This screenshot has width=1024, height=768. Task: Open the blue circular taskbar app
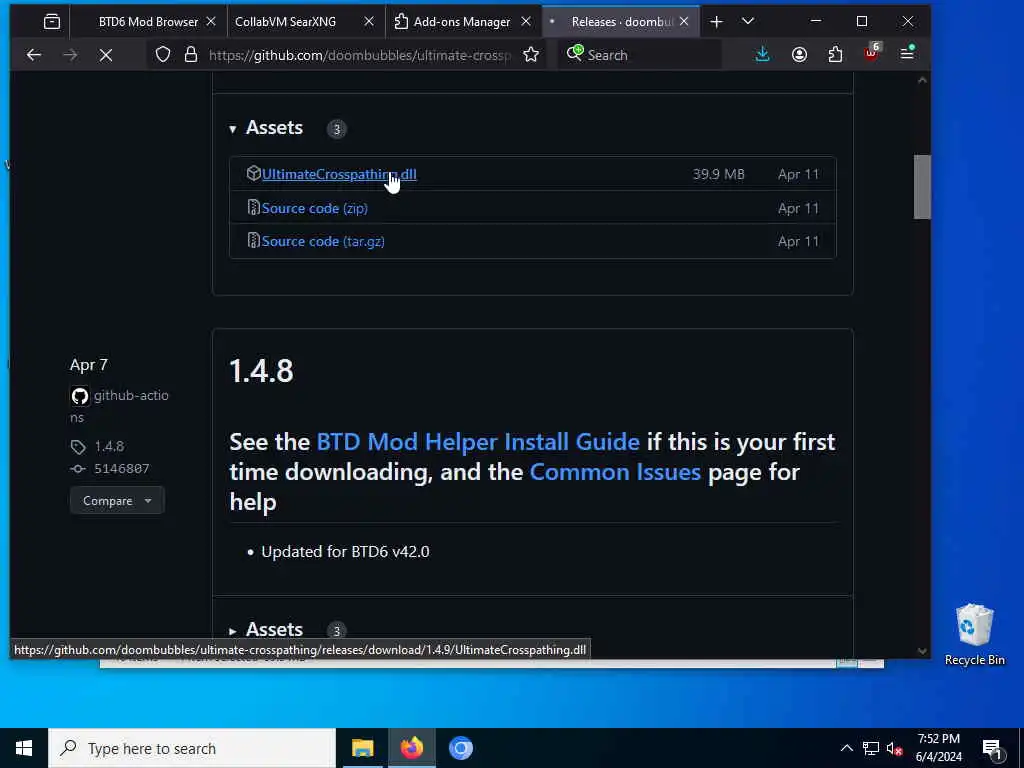point(460,748)
